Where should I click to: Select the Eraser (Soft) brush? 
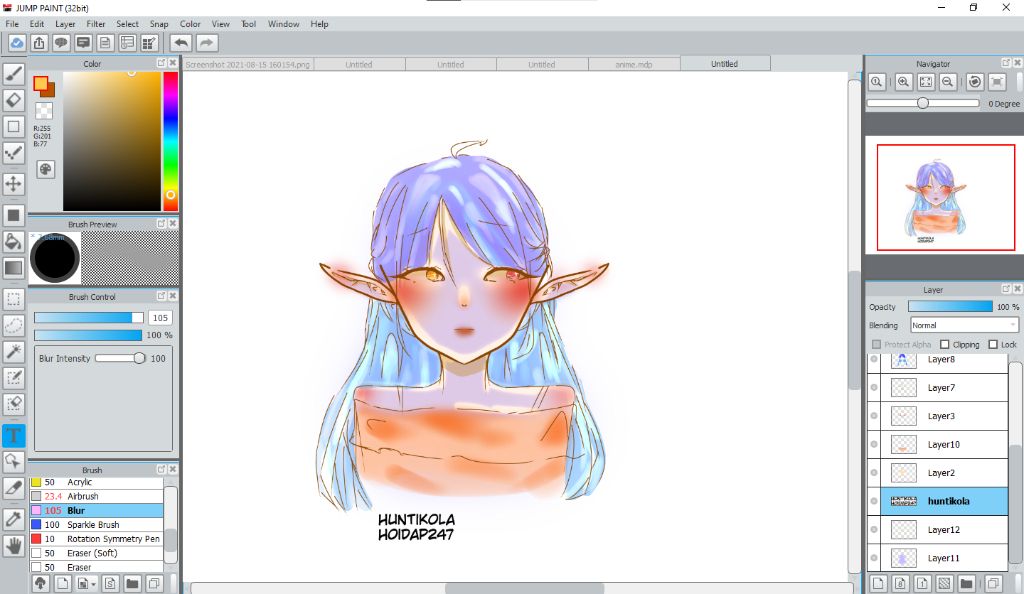click(x=97, y=553)
